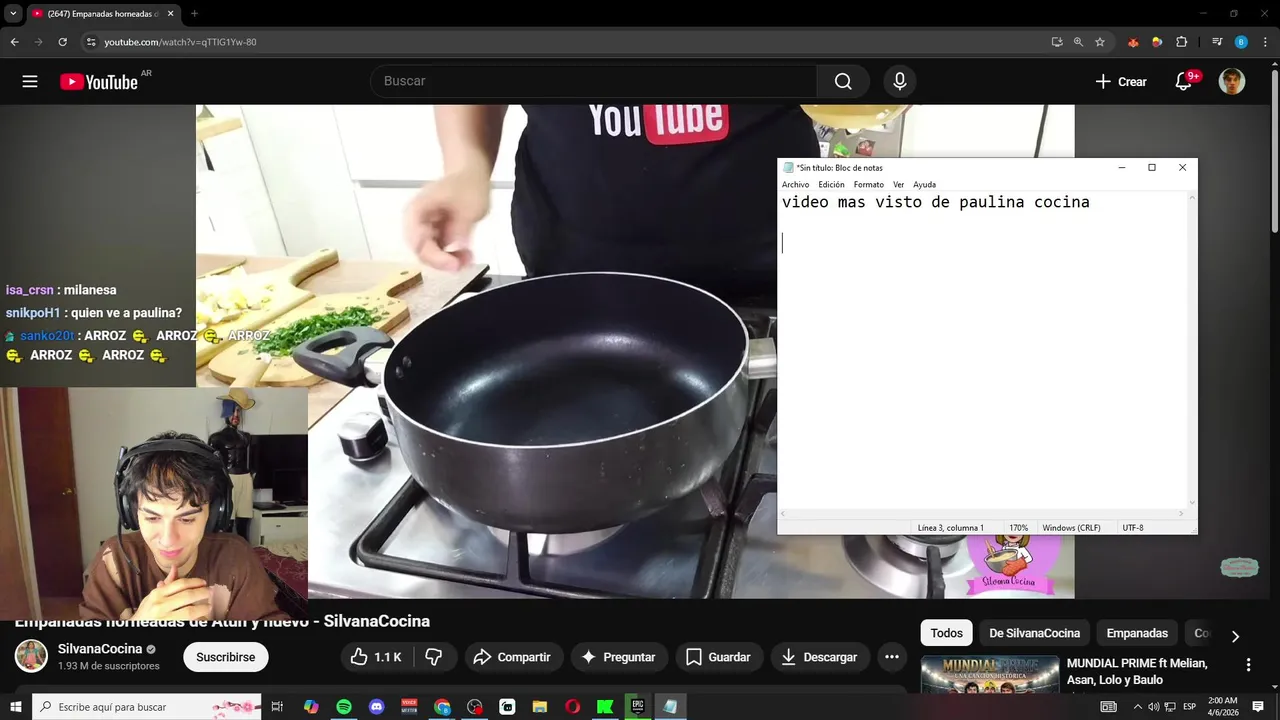Screen dimensions: 1280x720
Task: Open the YouTube hamburger guide menu
Action: coord(30,82)
